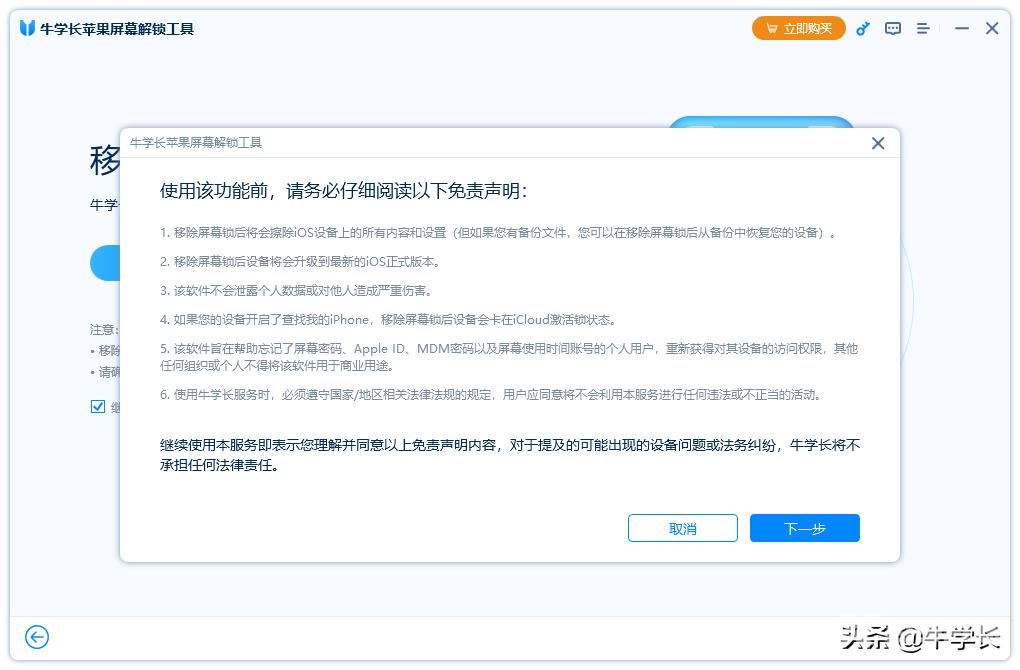
Task: Go back using the circular arrow icon
Action: click(x=37, y=637)
